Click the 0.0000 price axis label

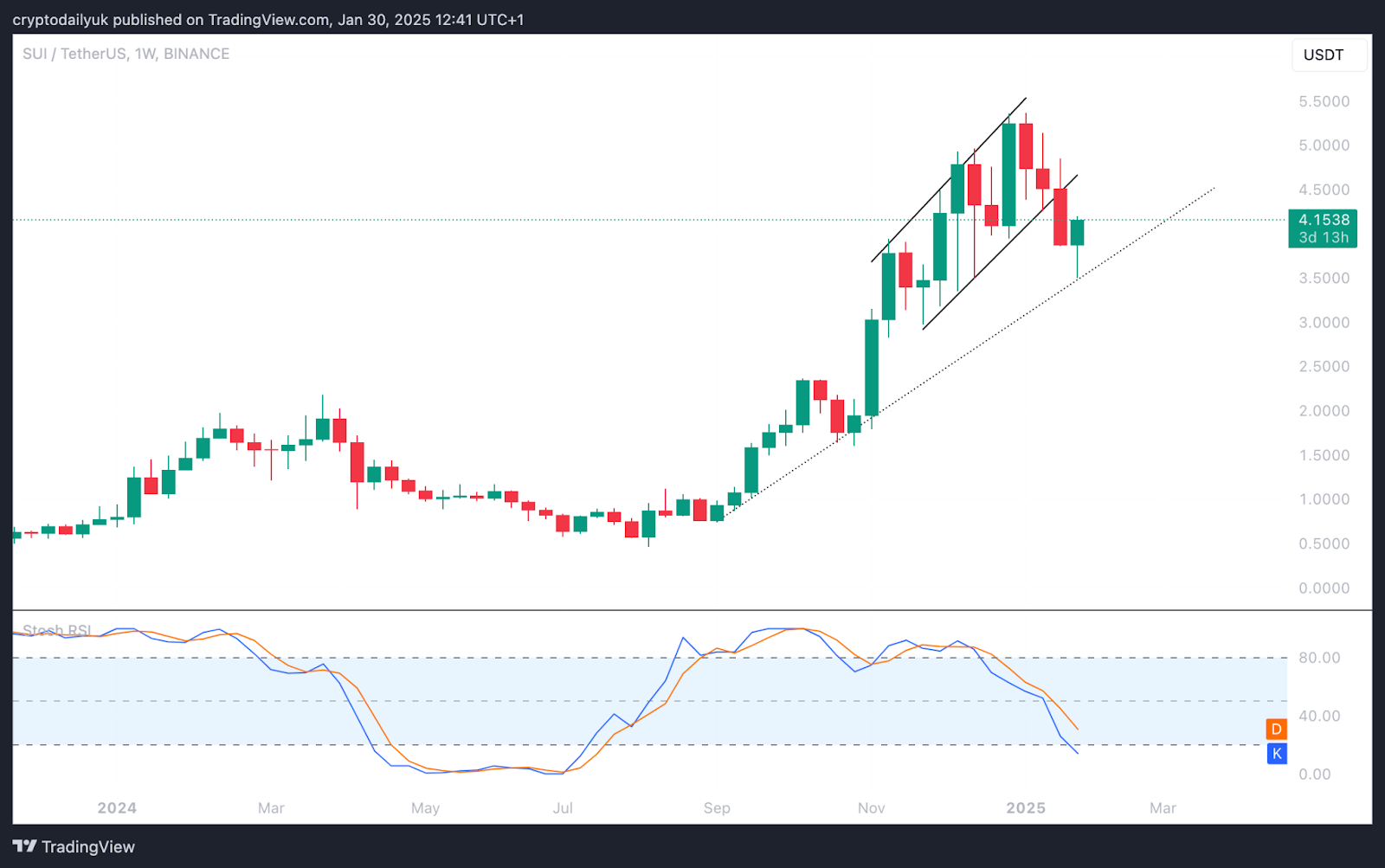point(1324,588)
